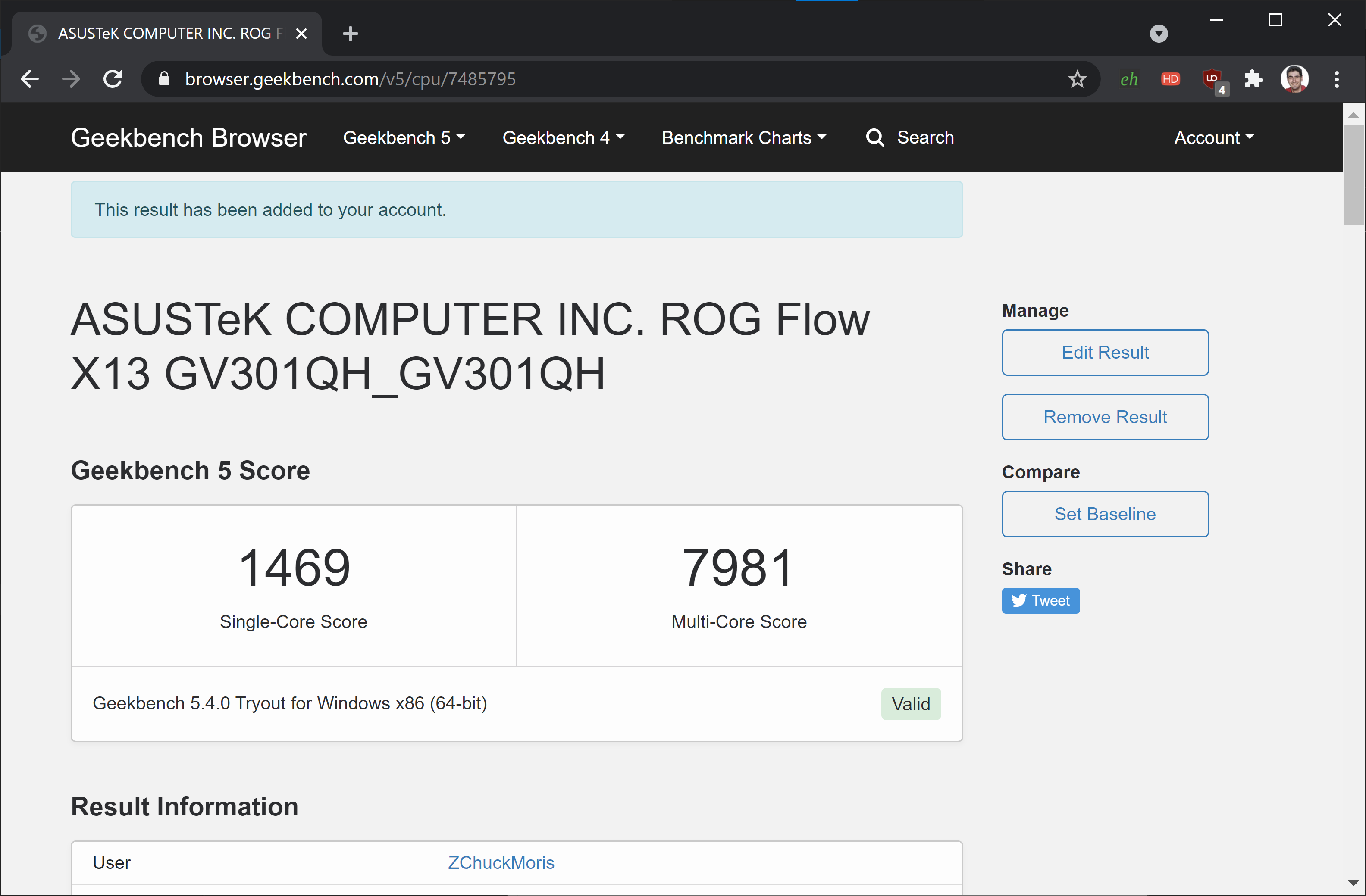Expand the Benchmark Charts menu
Viewport: 1366px width, 896px height.
pyautogui.click(x=744, y=137)
